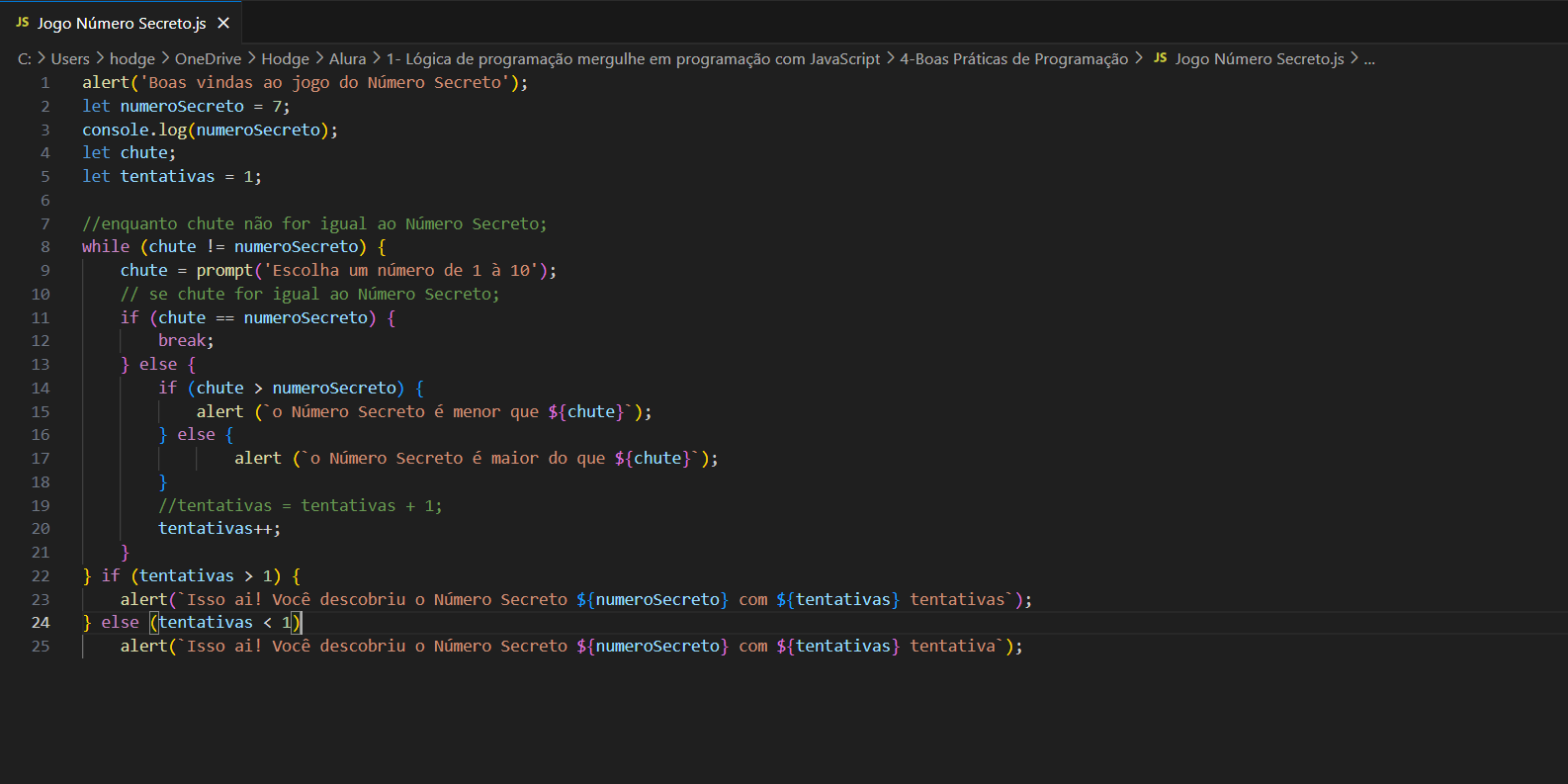
Task: Click line number 24 in the gutter
Action: 41,623
